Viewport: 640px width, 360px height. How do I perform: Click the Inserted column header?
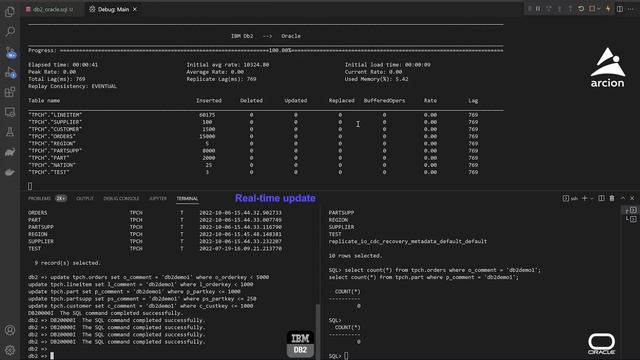coord(209,100)
